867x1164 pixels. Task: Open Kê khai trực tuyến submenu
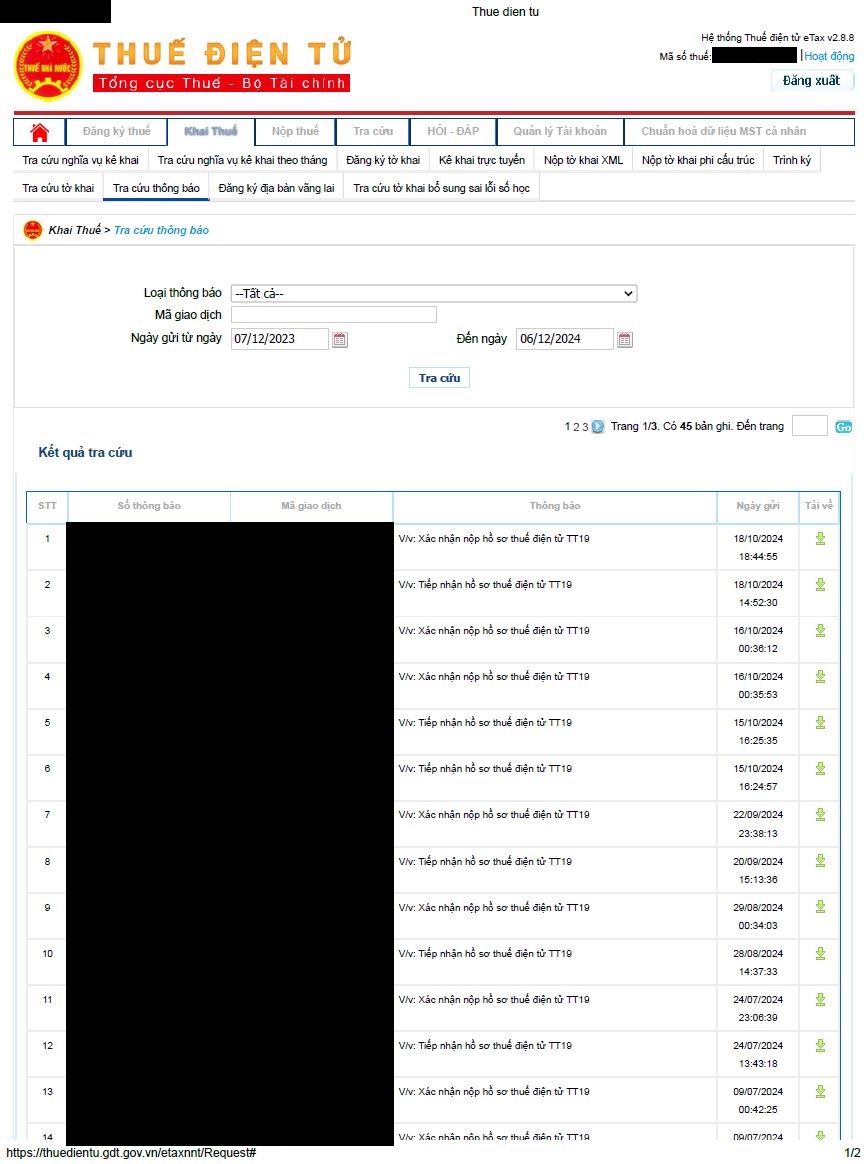(481, 160)
